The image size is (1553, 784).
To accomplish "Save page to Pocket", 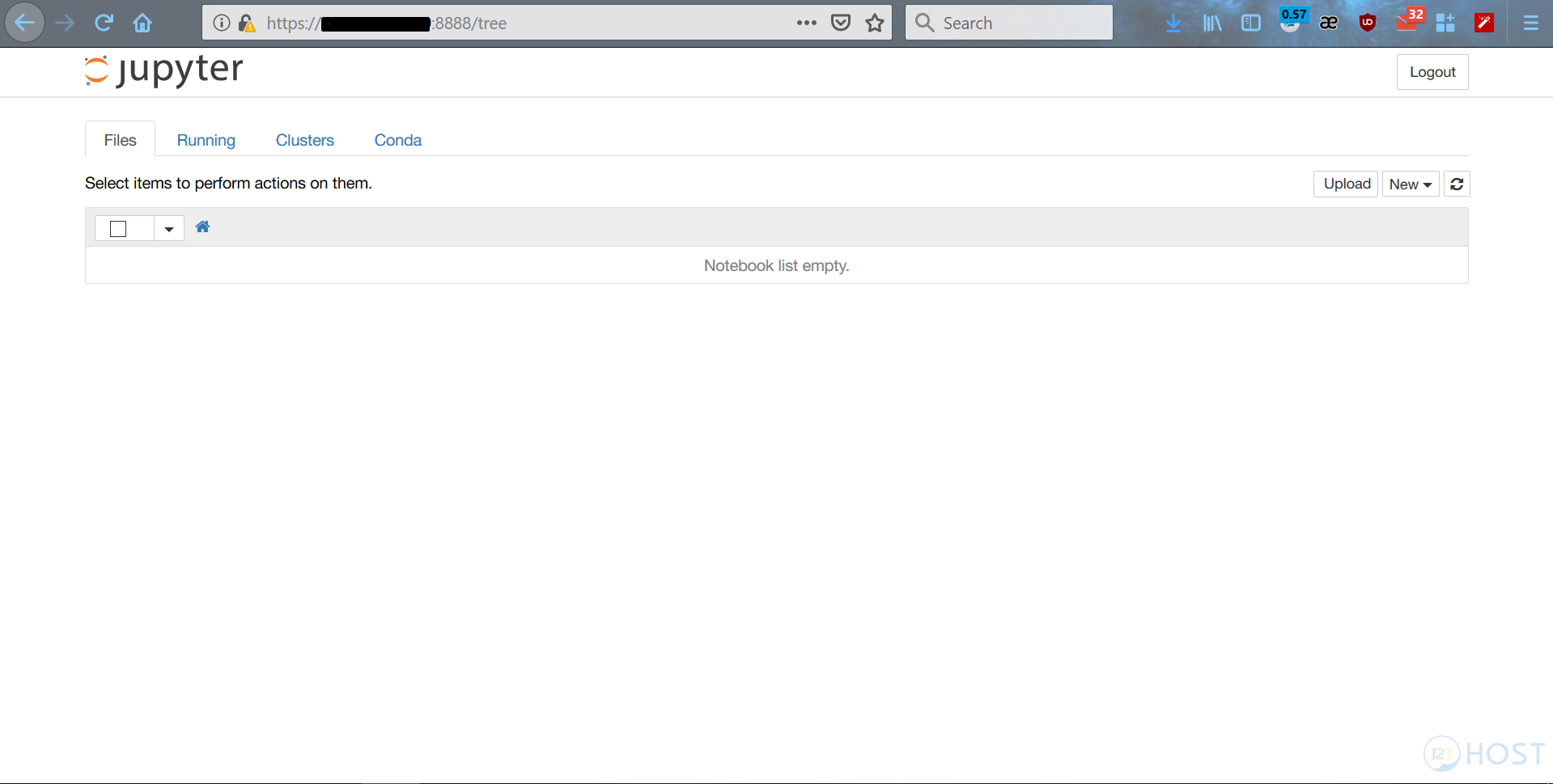I will [x=841, y=23].
